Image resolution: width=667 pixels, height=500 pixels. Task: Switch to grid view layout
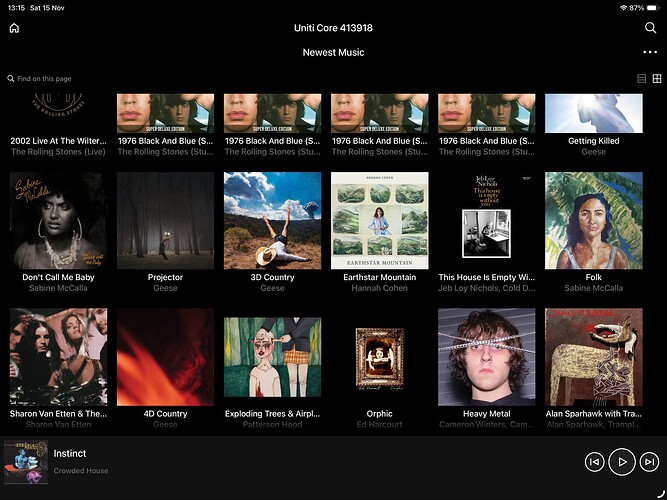pos(657,78)
